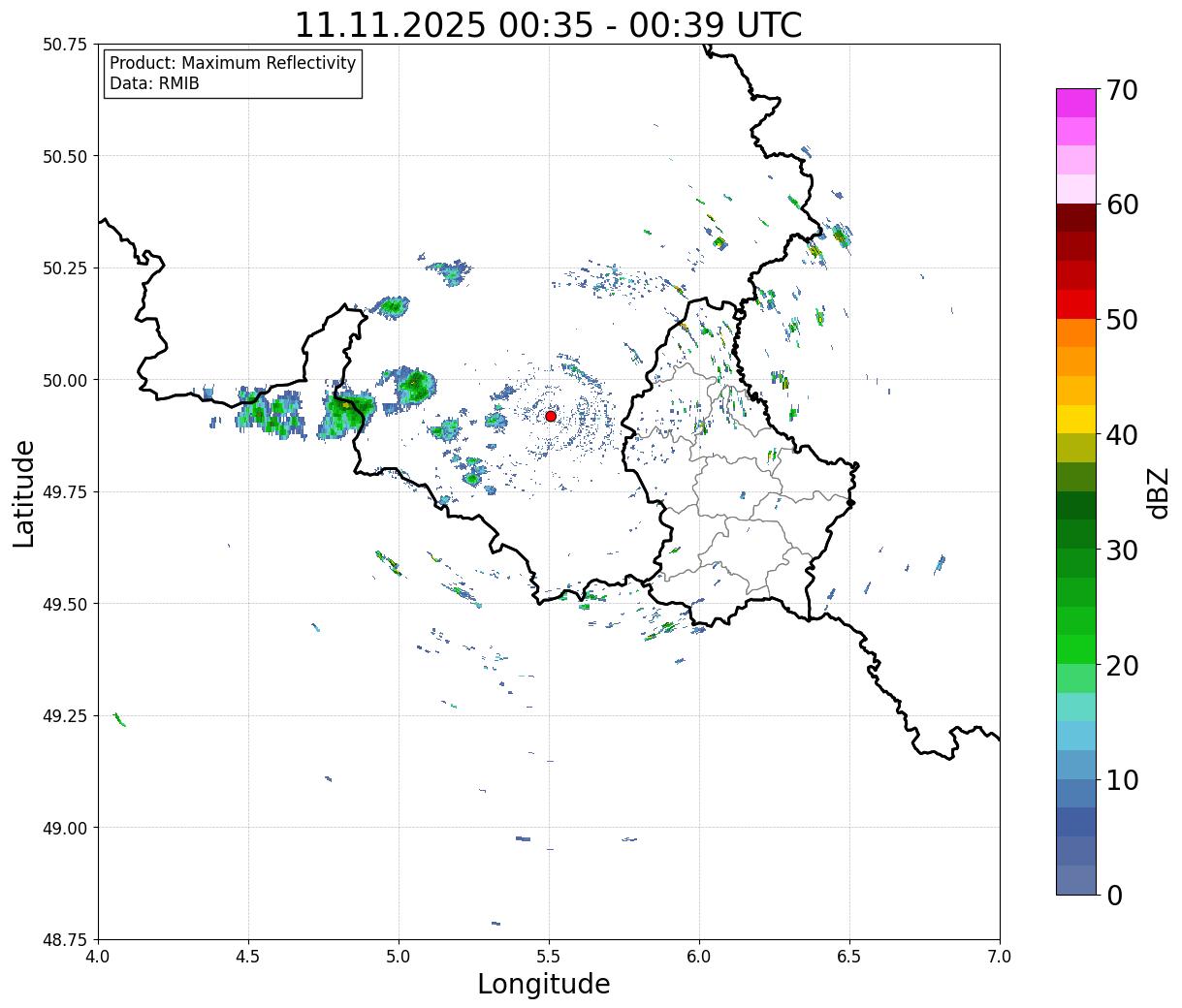
Task: Click the dark red swatch just below 60
Action: click(1076, 218)
